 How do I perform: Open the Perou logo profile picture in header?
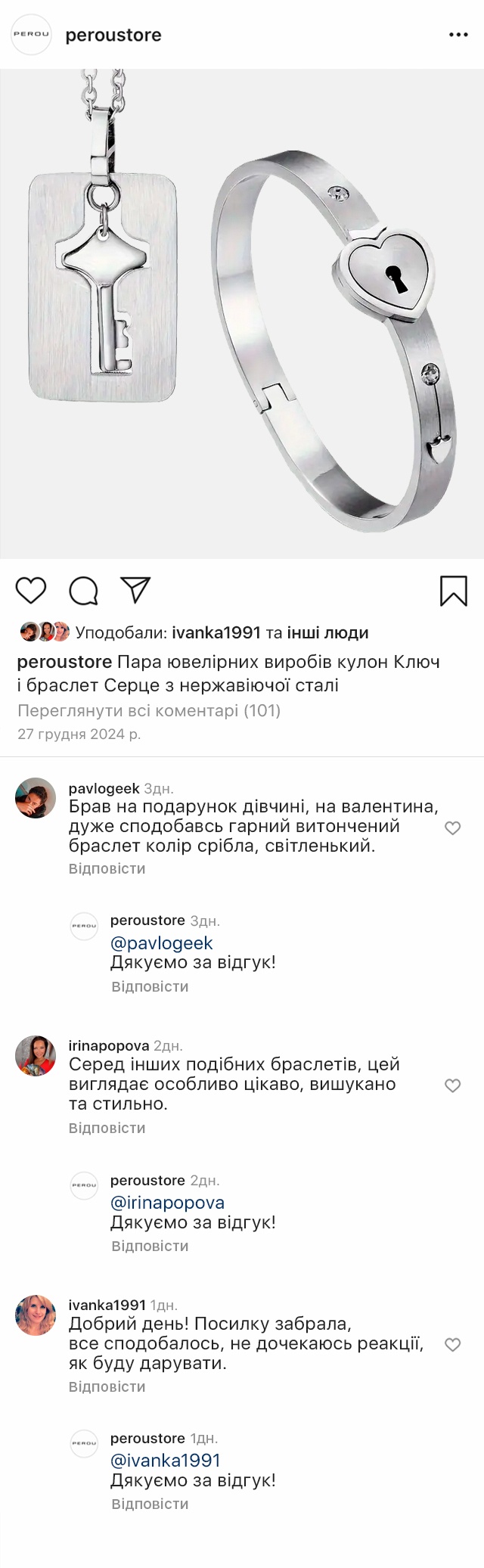coord(31,35)
